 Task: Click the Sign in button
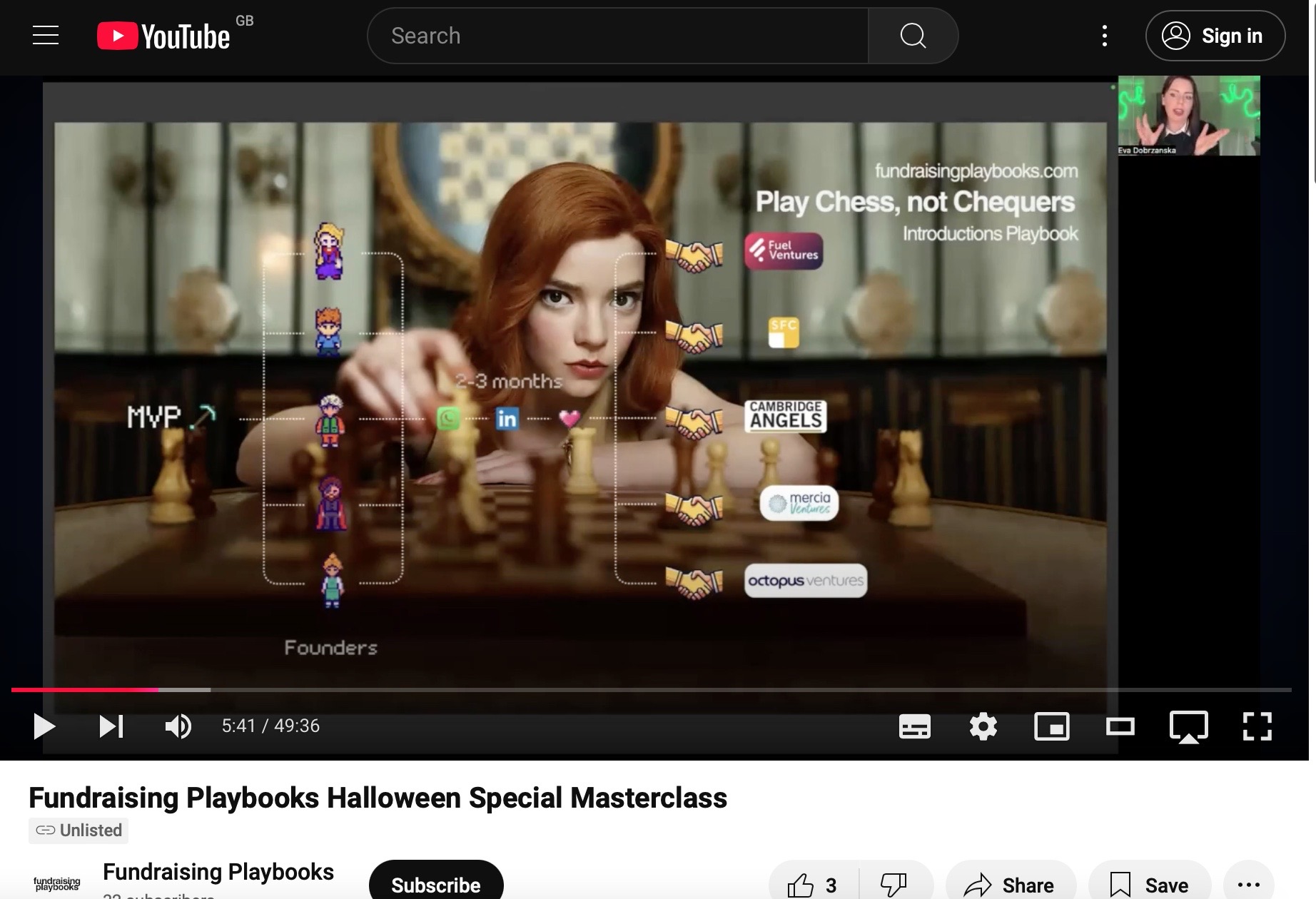click(x=1215, y=36)
